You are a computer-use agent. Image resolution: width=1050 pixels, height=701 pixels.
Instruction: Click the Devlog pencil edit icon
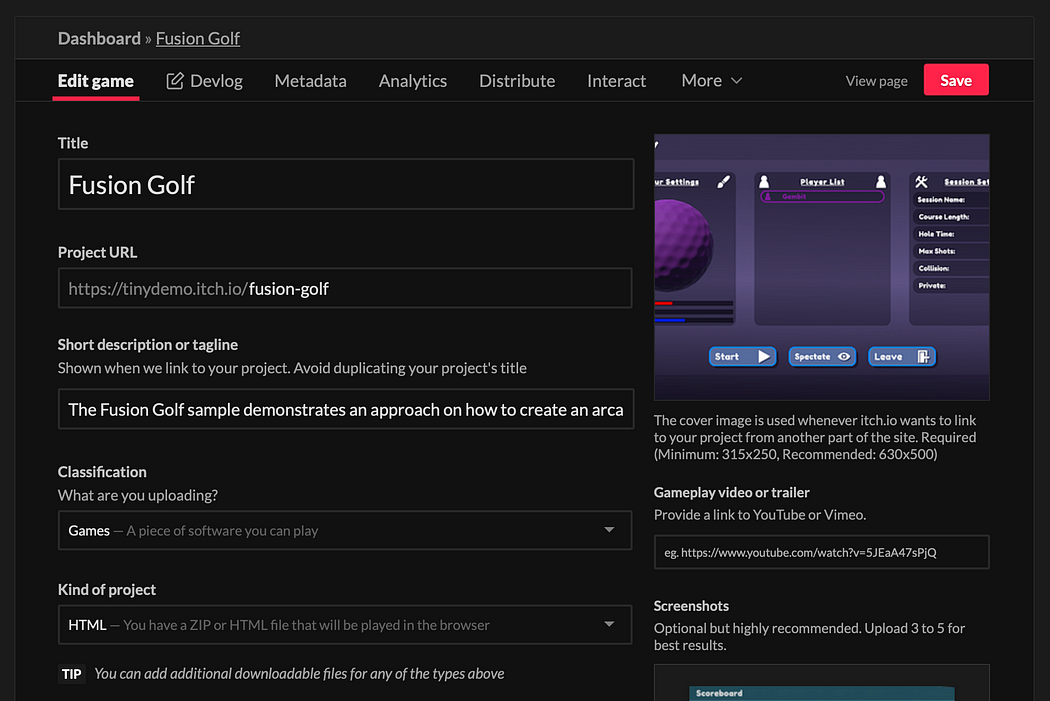(x=175, y=81)
